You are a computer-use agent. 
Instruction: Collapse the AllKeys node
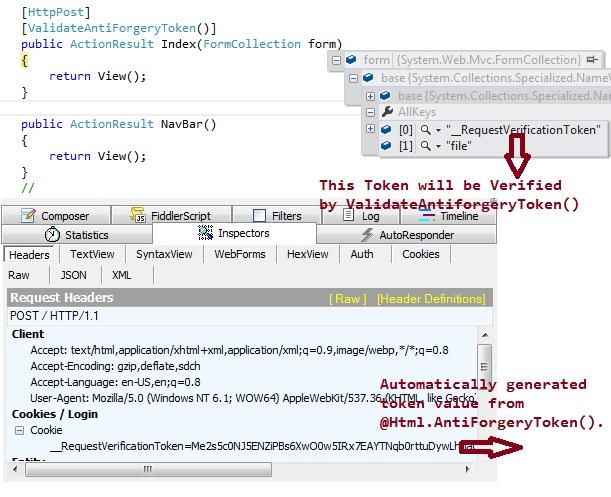[x=370, y=112]
